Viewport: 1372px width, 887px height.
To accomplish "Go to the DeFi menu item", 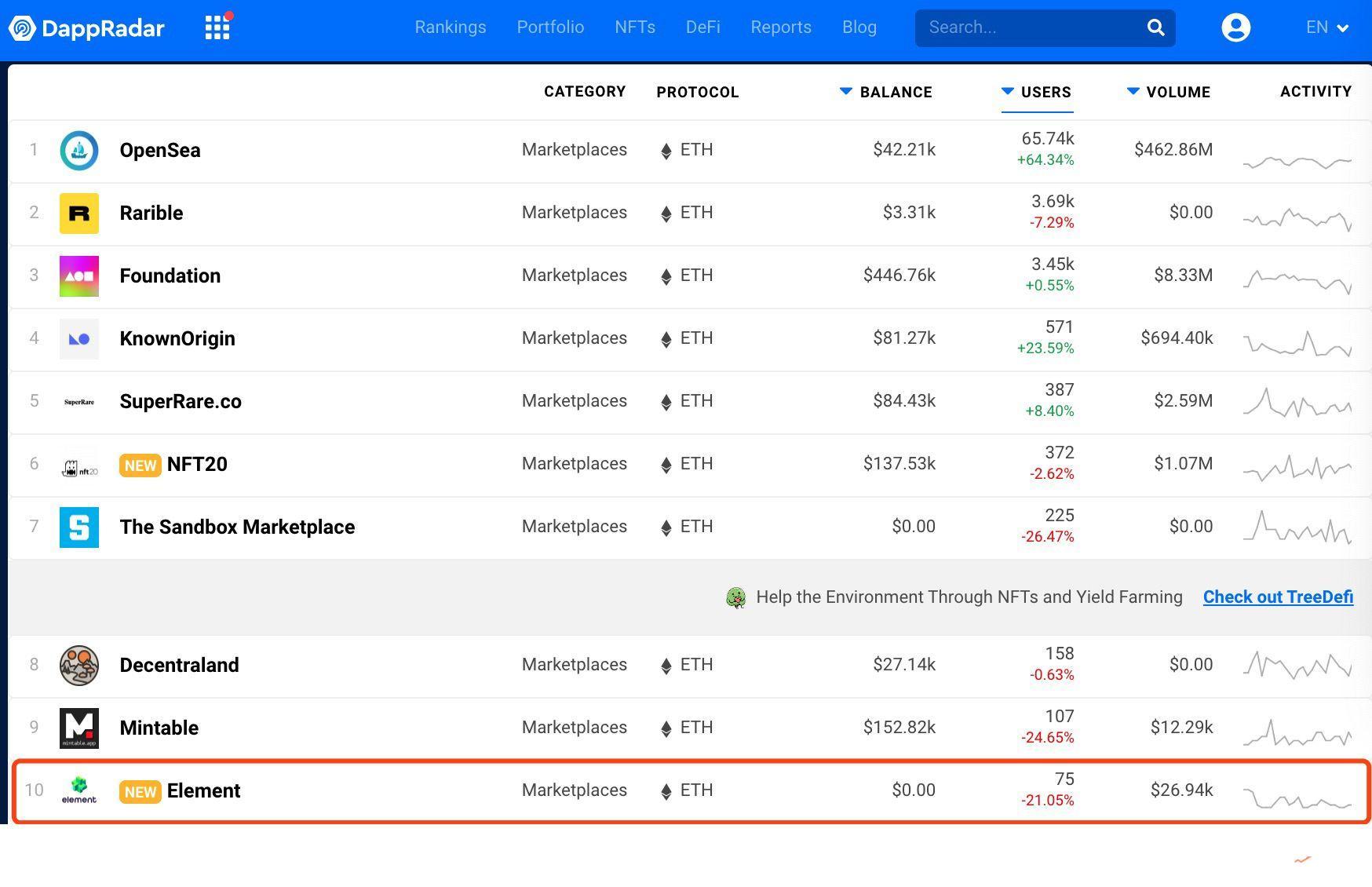I will coord(702,27).
